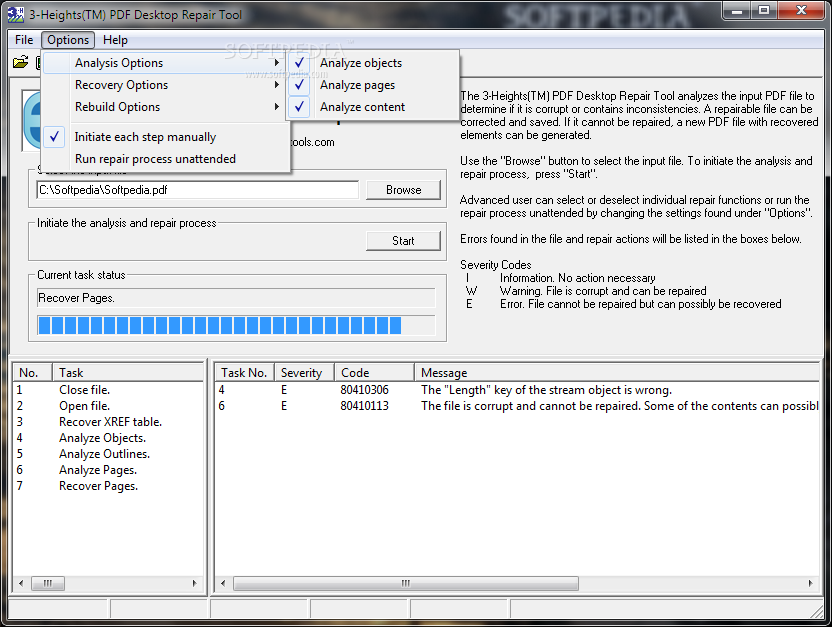
Task: Click the Severity column header
Action: (x=304, y=373)
